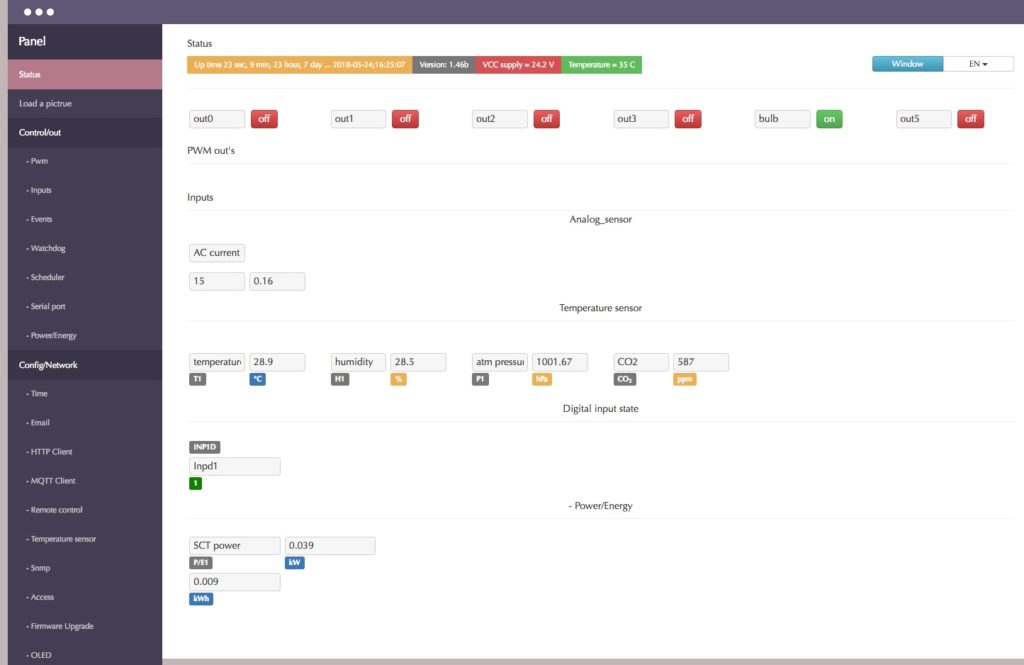Open the Email settings
The width and height of the screenshot is (1024, 665).
click(85, 423)
